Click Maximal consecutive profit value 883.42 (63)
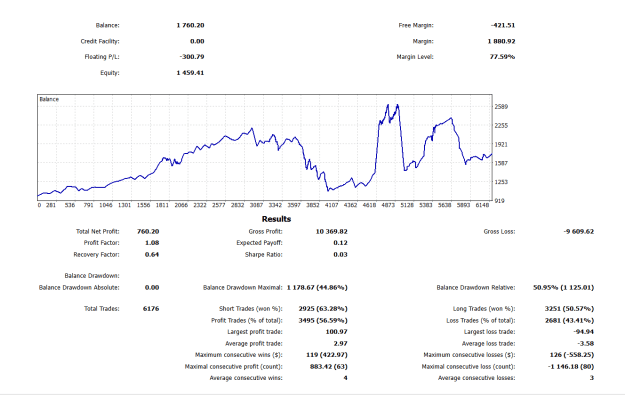Screen dimensions: 625x395 pyautogui.click(x=329, y=366)
